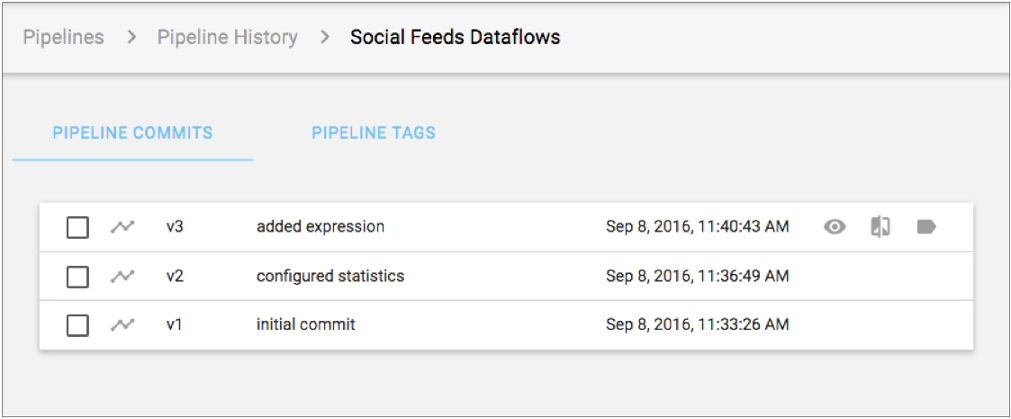Check the v3 commit checkbox
This screenshot has height=419, width=1011.
(78, 227)
